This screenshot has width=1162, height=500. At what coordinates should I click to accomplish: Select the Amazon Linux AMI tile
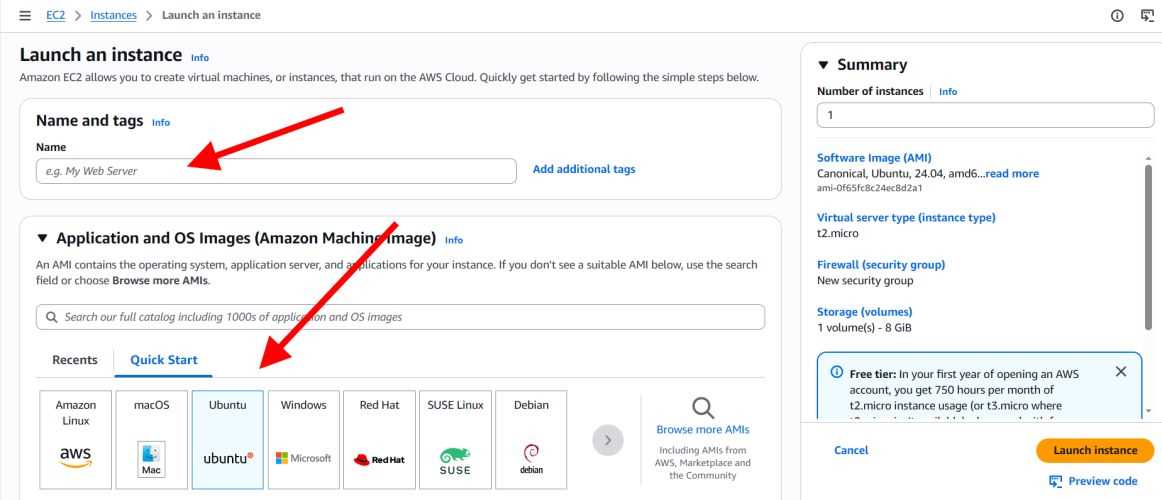pos(76,439)
